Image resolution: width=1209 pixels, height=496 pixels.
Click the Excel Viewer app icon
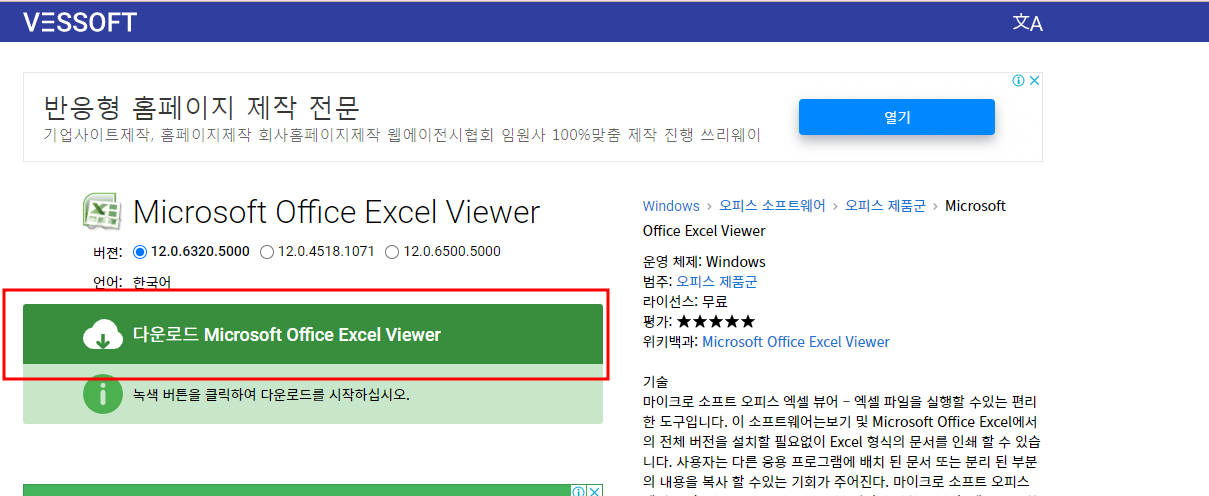(102, 212)
